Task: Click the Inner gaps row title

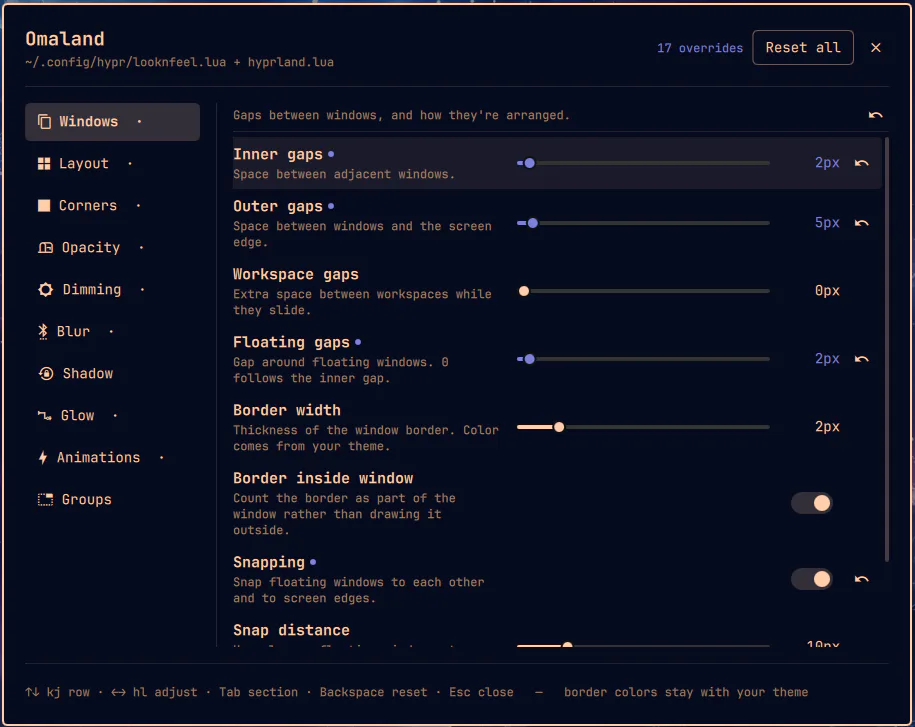Action: click(277, 154)
